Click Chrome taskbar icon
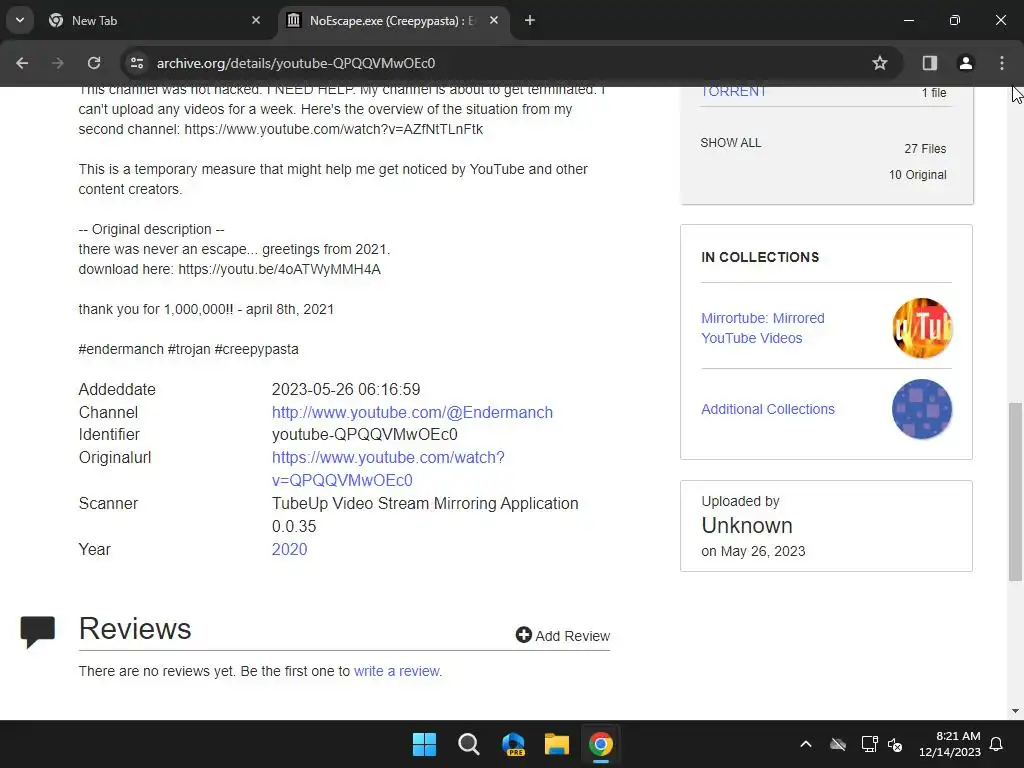1024x768 pixels. tap(601, 744)
